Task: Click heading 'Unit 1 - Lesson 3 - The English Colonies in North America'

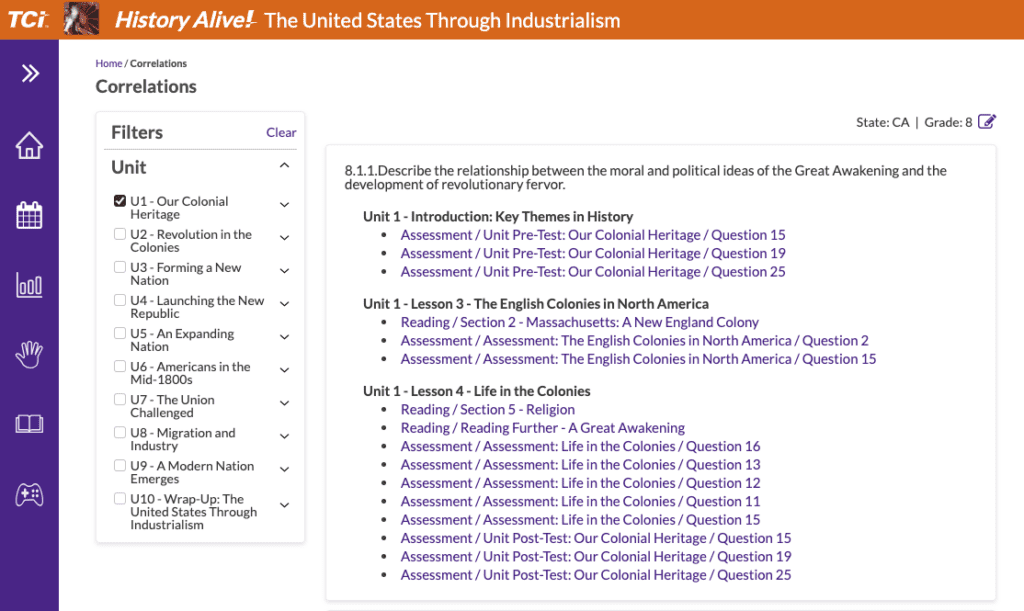Action: (x=536, y=304)
